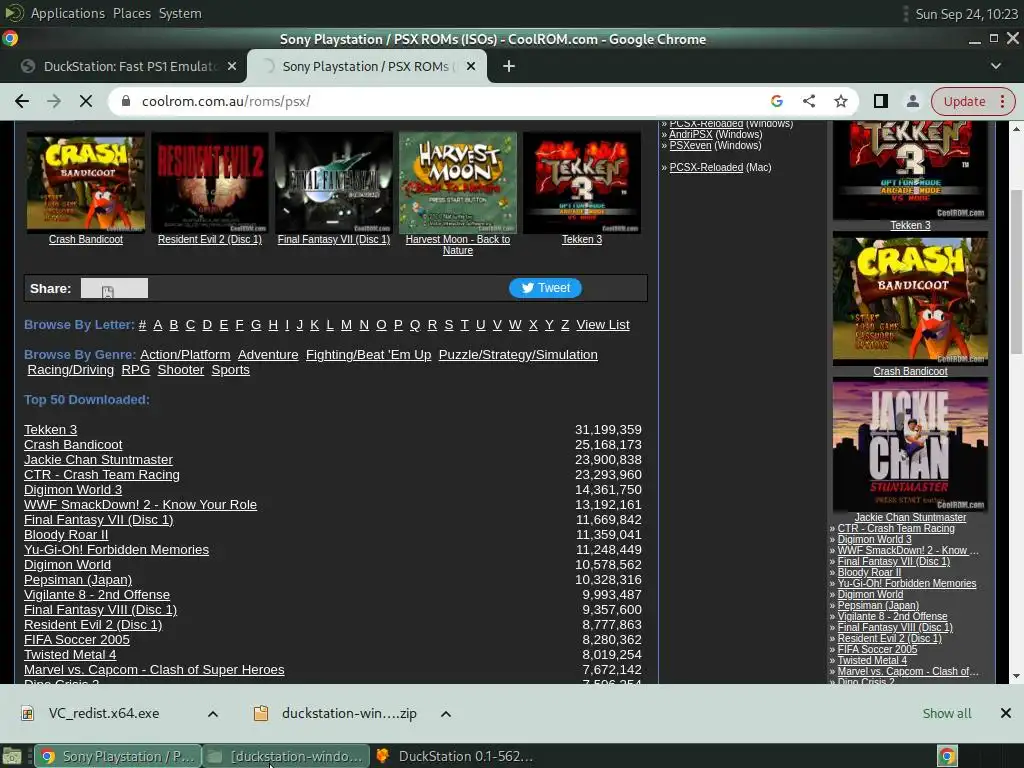Browse the Sports genre
The height and width of the screenshot is (768, 1024).
pos(231,370)
